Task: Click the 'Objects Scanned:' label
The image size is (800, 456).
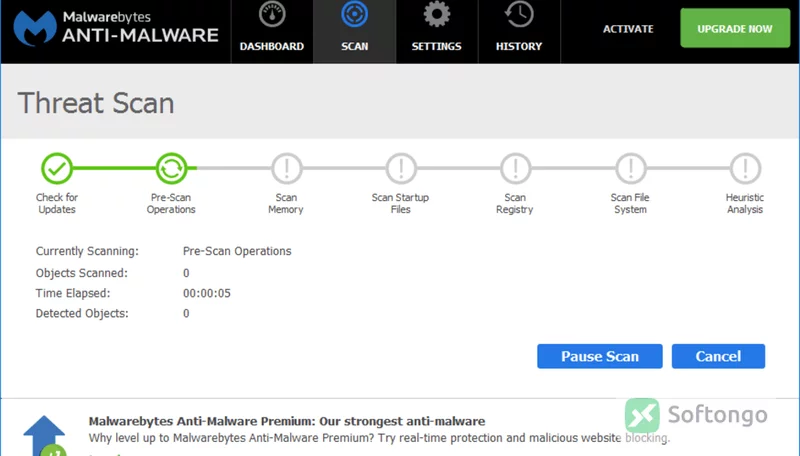Action: [82, 273]
